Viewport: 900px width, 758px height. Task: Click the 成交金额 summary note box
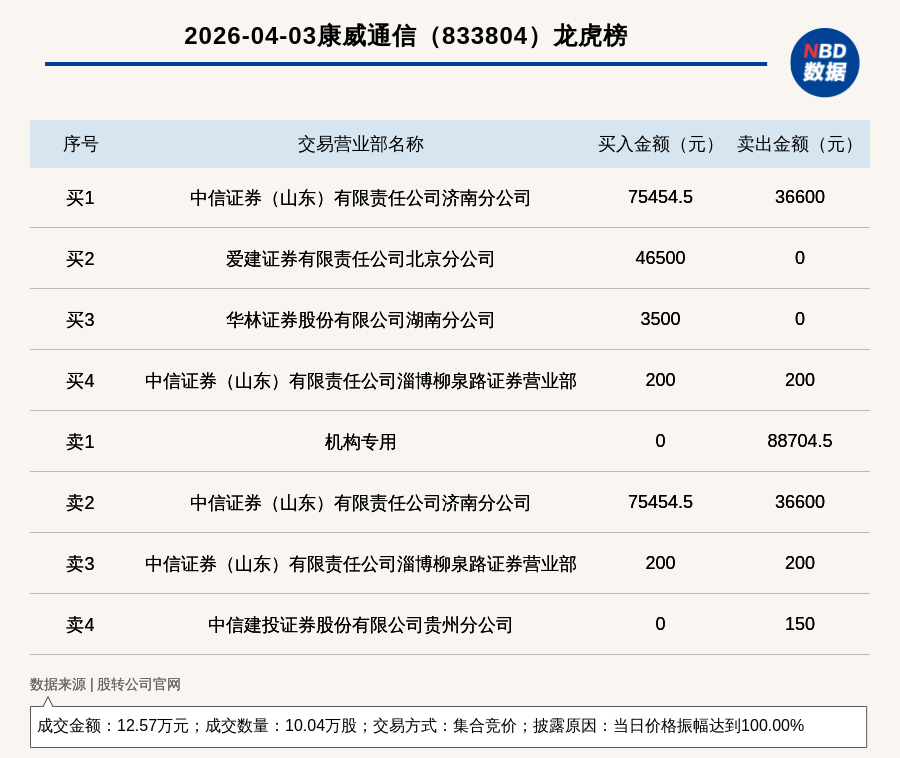tap(448, 726)
